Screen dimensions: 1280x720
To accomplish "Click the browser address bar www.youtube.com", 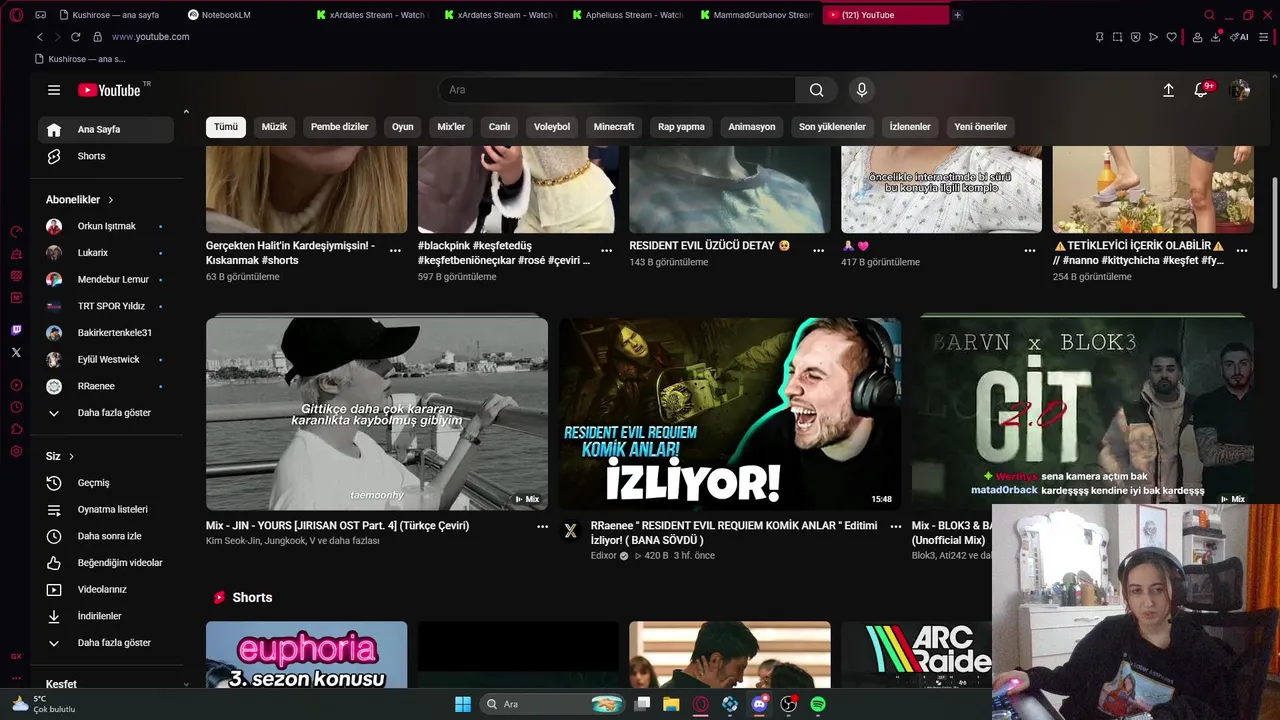I will (150, 37).
